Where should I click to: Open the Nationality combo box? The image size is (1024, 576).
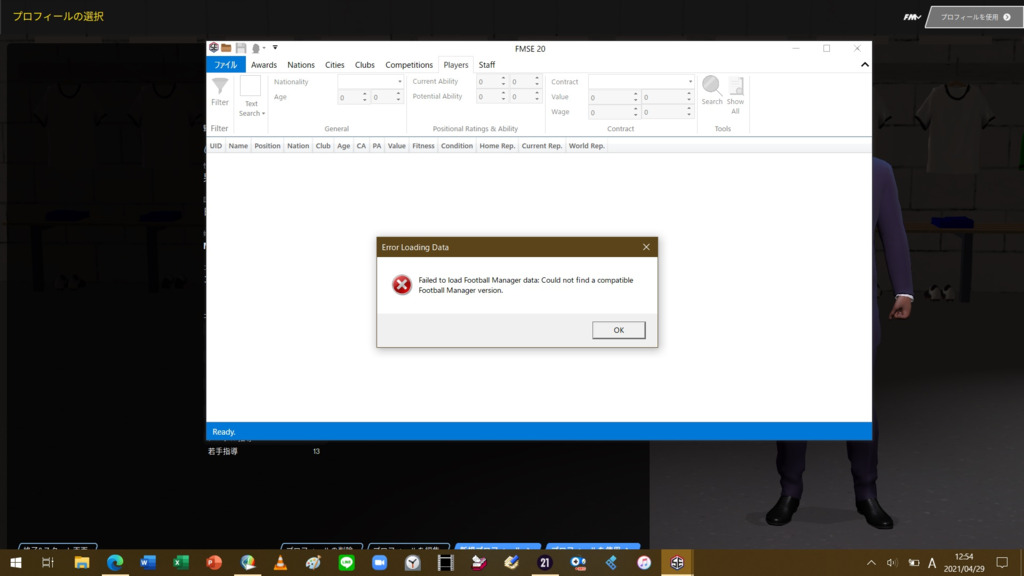370,82
